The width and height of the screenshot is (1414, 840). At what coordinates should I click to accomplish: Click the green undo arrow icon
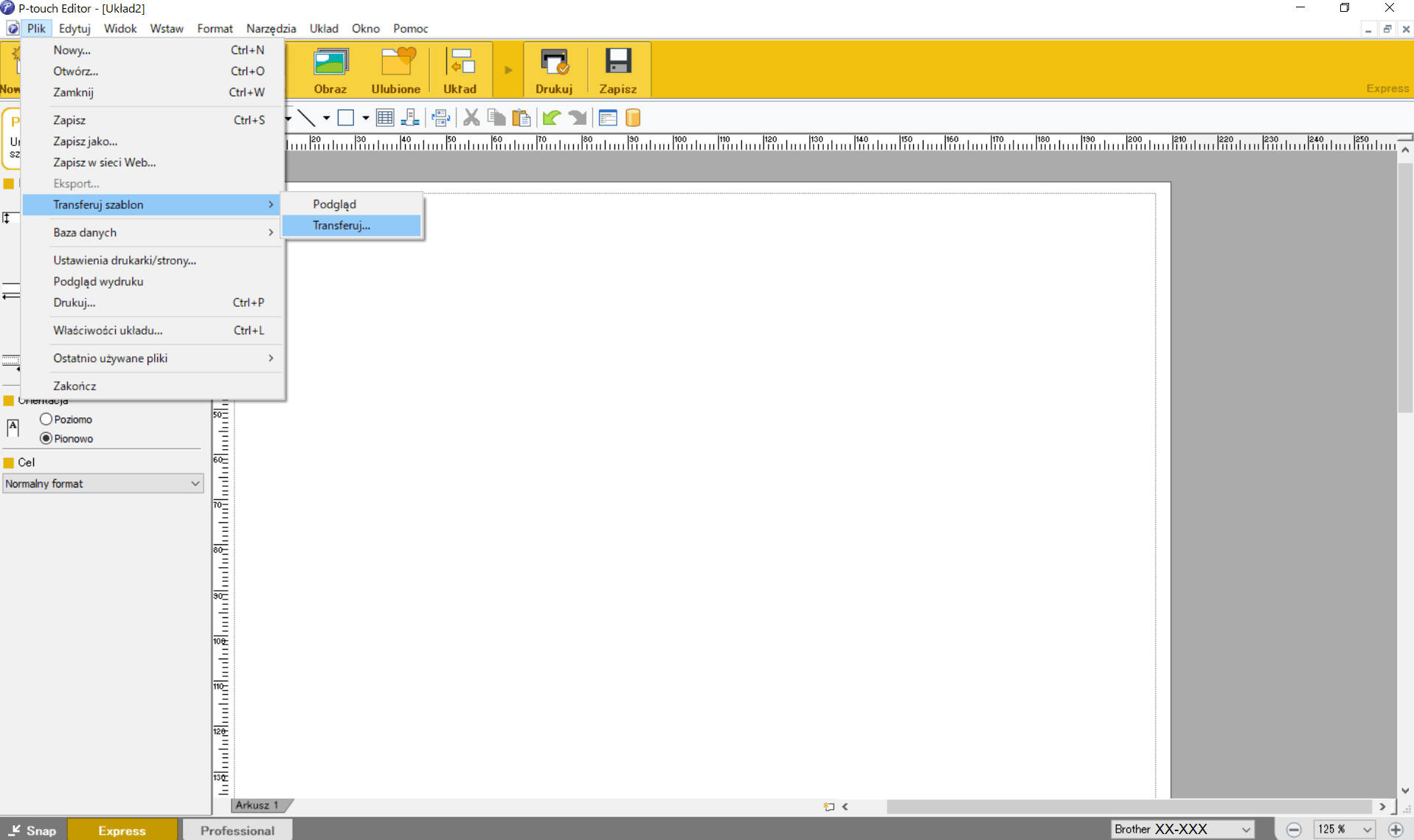coord(551,118)
